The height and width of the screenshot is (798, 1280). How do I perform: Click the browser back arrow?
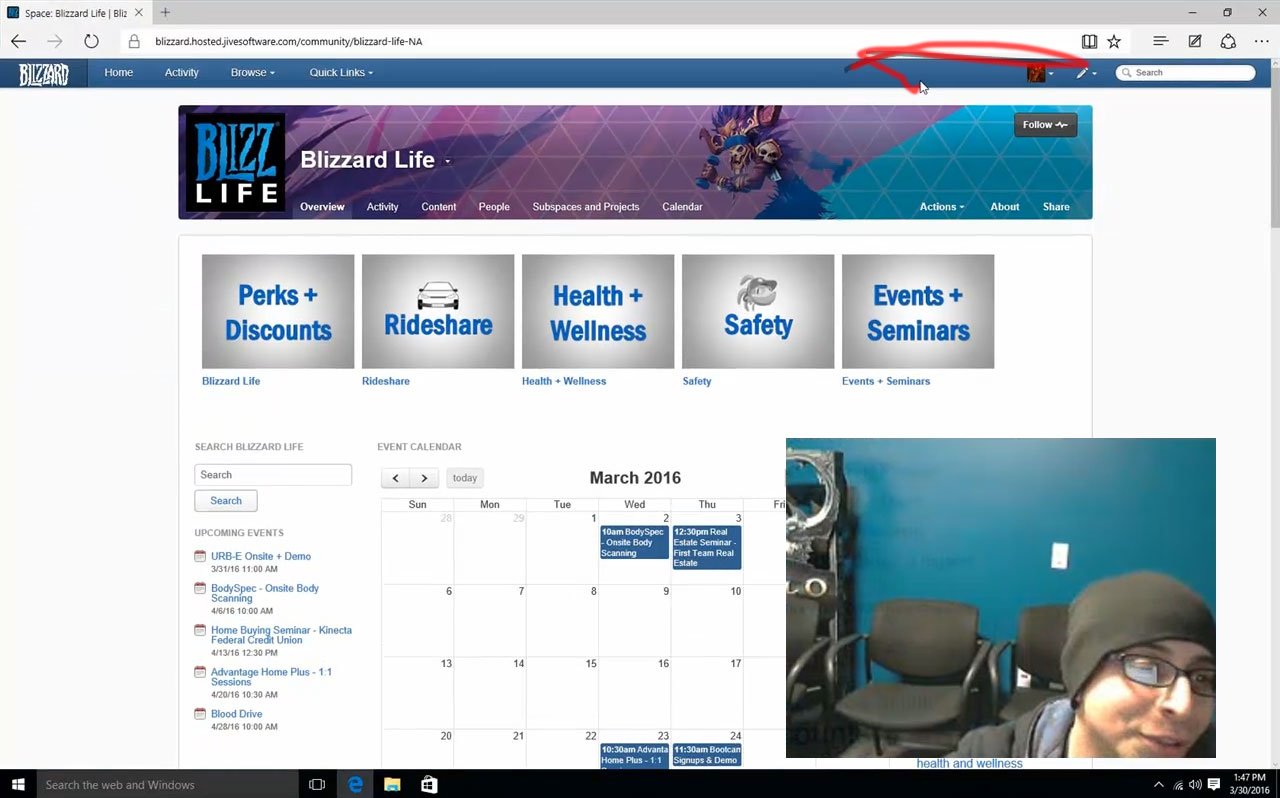click(18, 42)
